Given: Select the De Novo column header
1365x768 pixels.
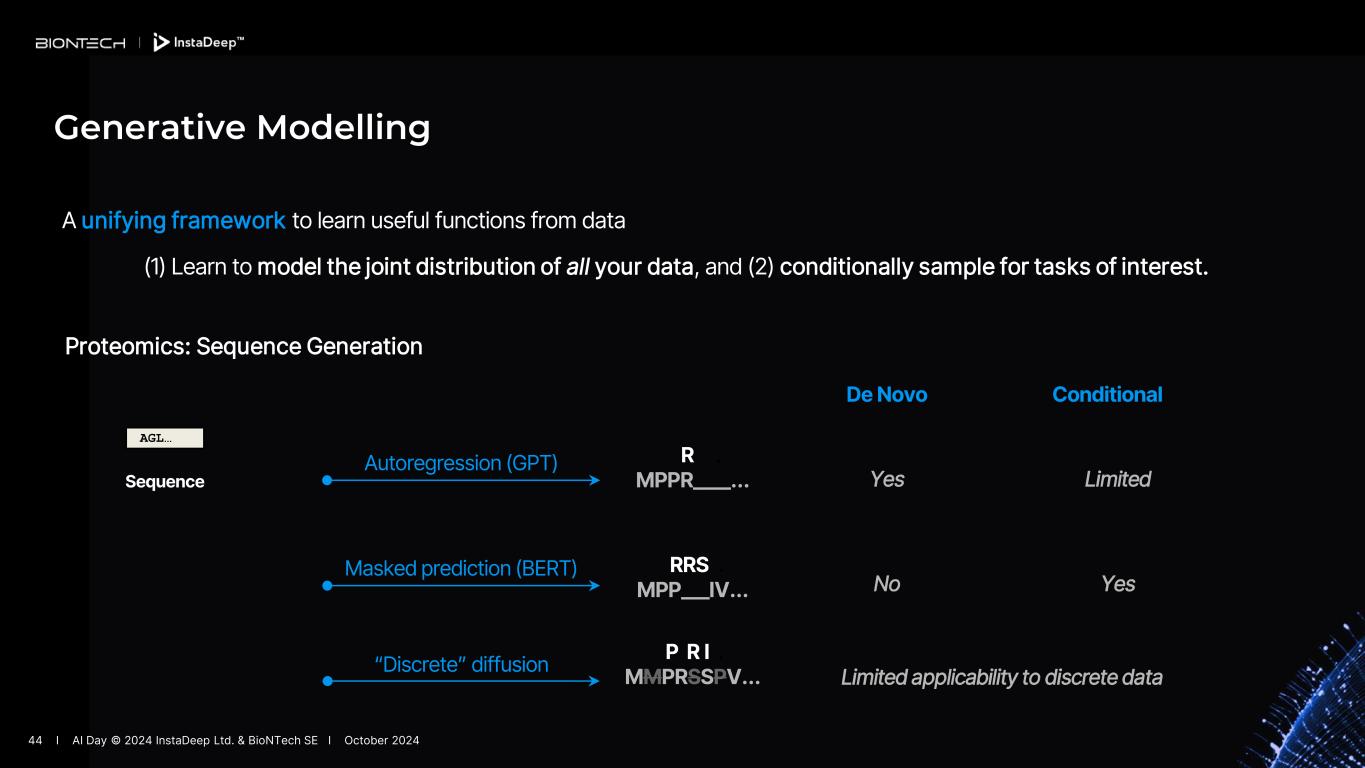Looking at the screenshot, I should click(886, 395).
